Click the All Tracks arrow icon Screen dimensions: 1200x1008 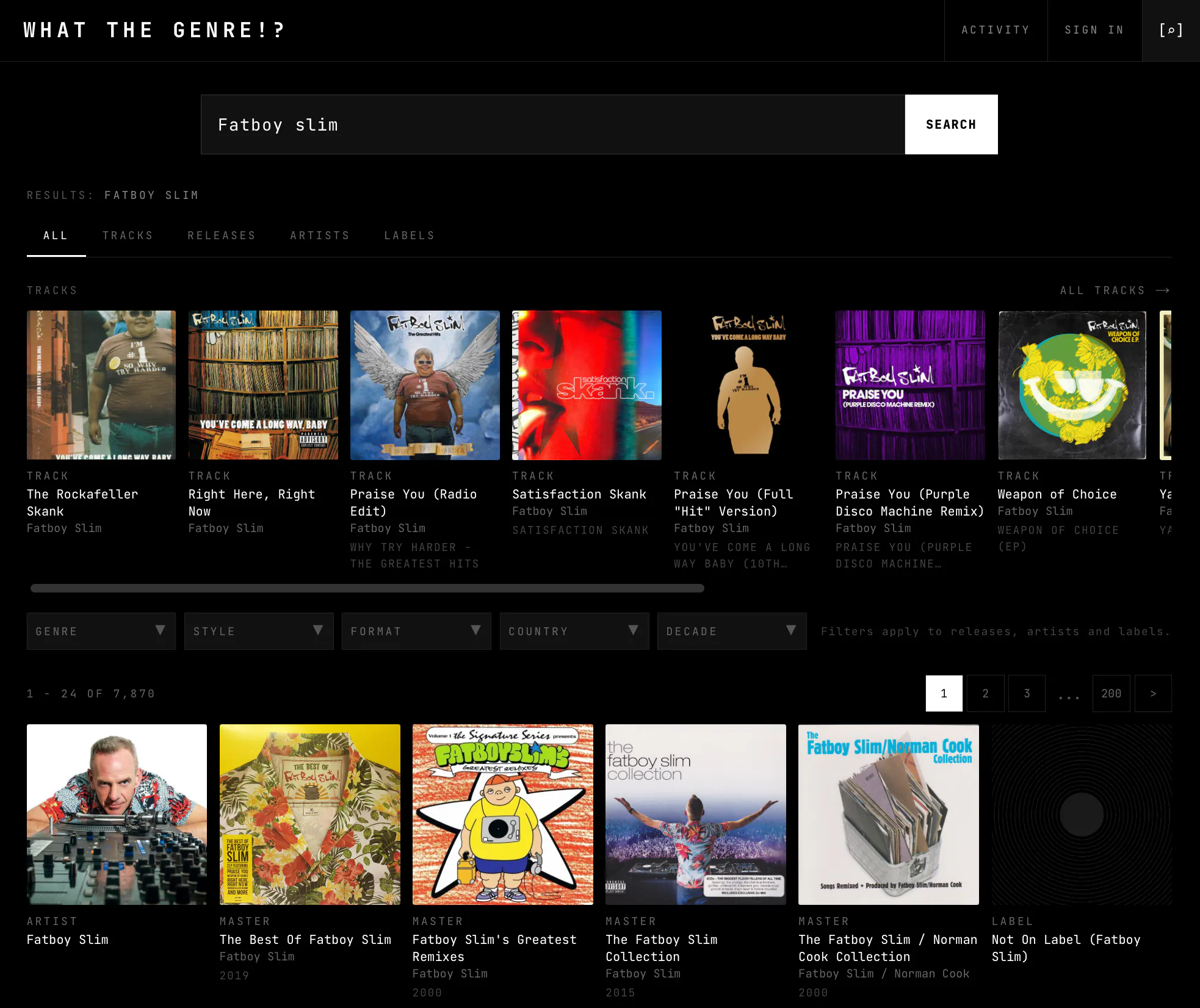[1163, 290]
